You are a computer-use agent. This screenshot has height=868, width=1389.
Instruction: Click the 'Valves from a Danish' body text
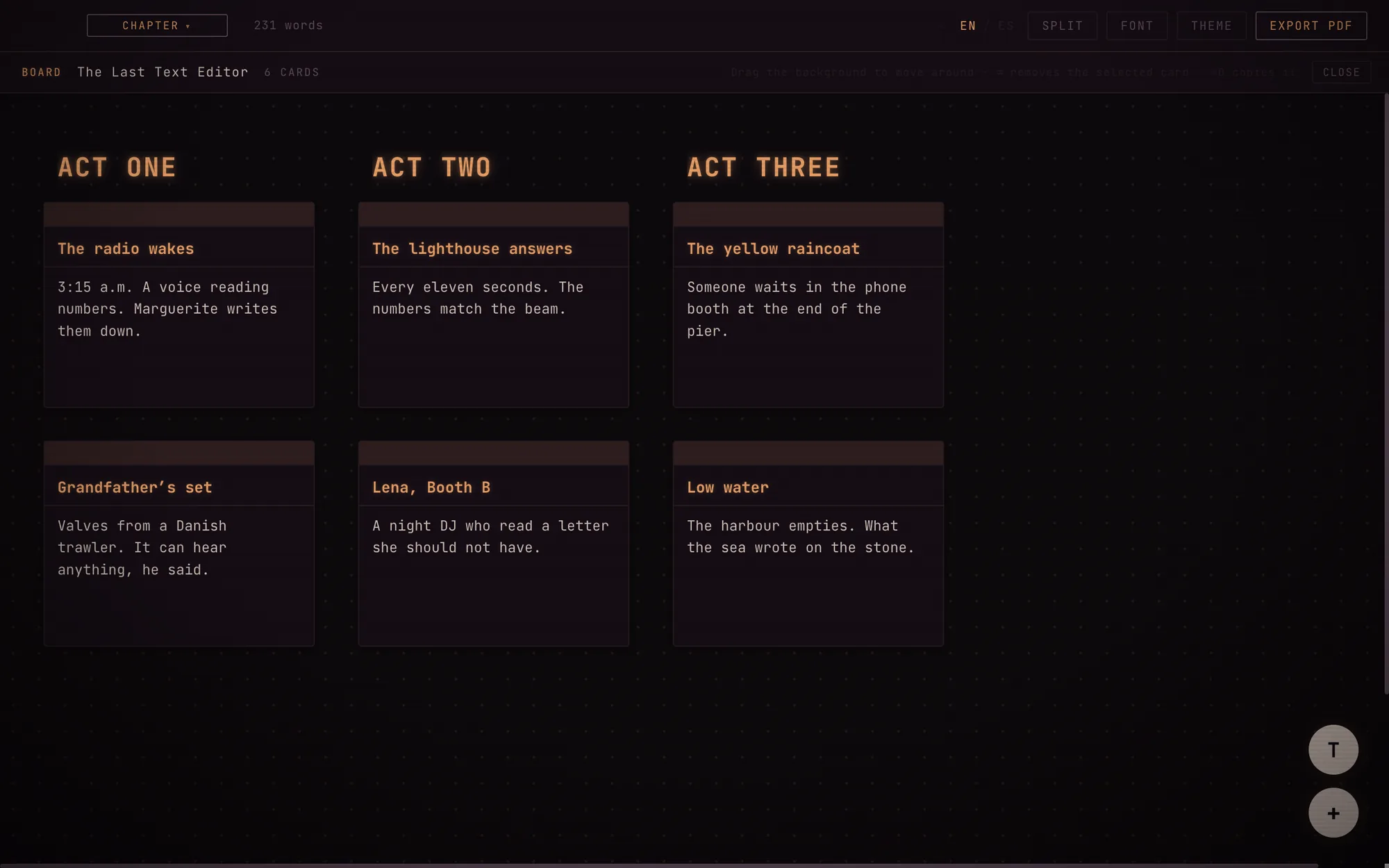tap(142, 548)
